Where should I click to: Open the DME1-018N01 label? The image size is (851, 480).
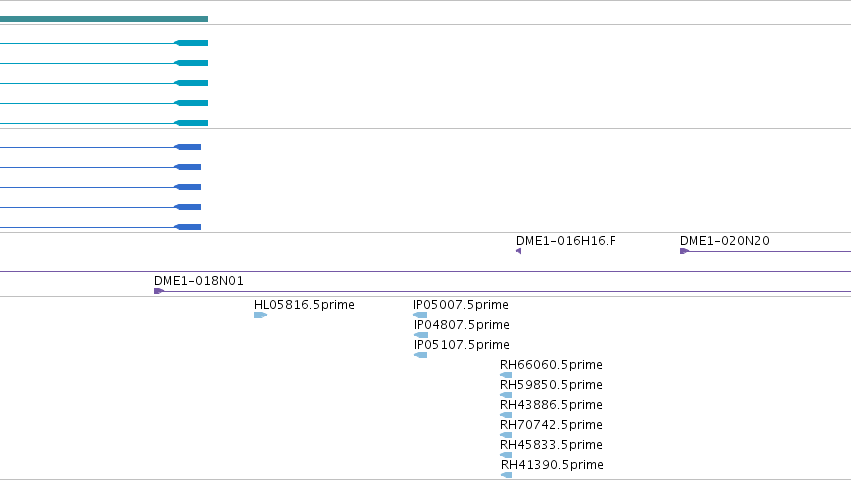pos(199,281)
